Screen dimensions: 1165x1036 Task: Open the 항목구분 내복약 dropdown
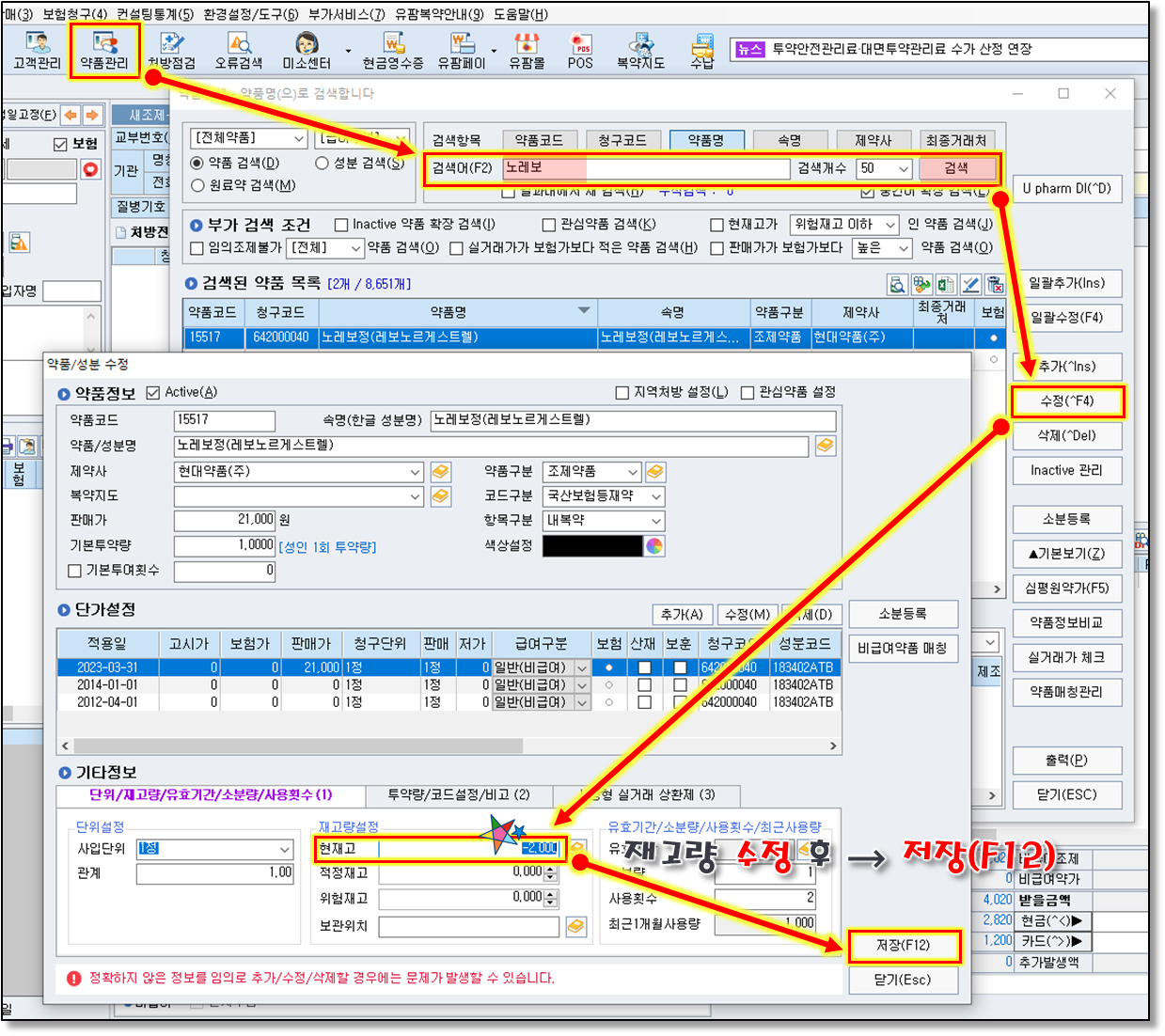click(604, 520)
